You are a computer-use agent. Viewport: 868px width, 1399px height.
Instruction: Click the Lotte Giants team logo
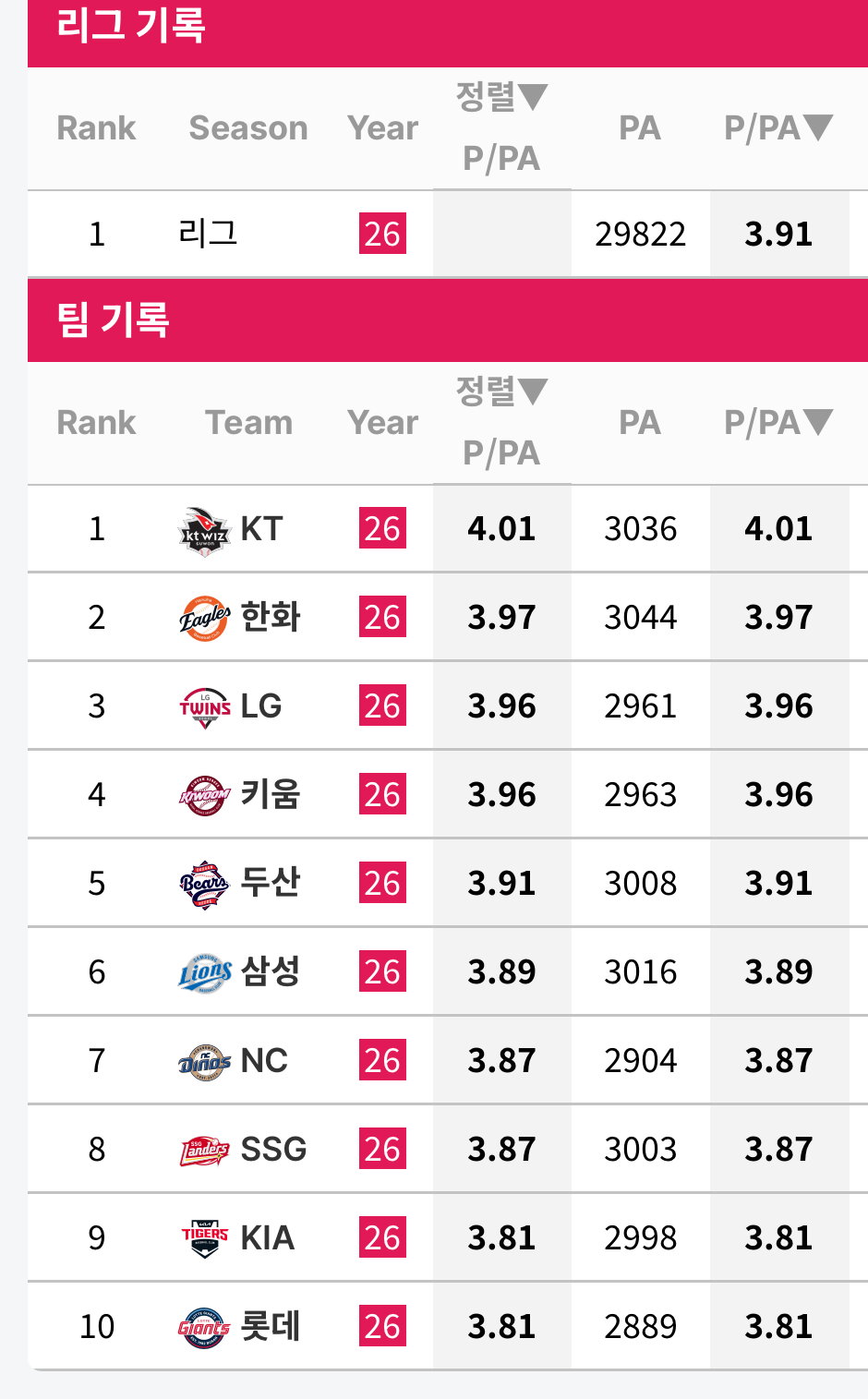point(204,1327)
